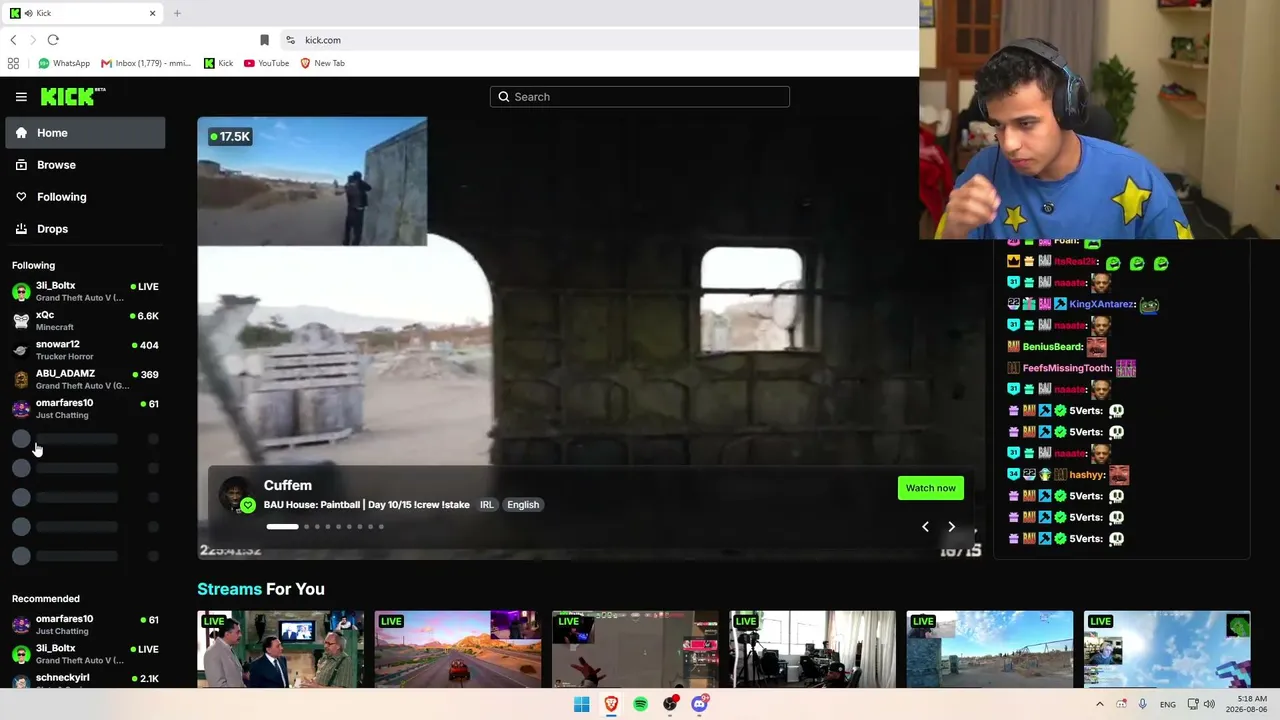Click the BAU House: Paintball stream title
1280x720 pixels.
point(367,505)
